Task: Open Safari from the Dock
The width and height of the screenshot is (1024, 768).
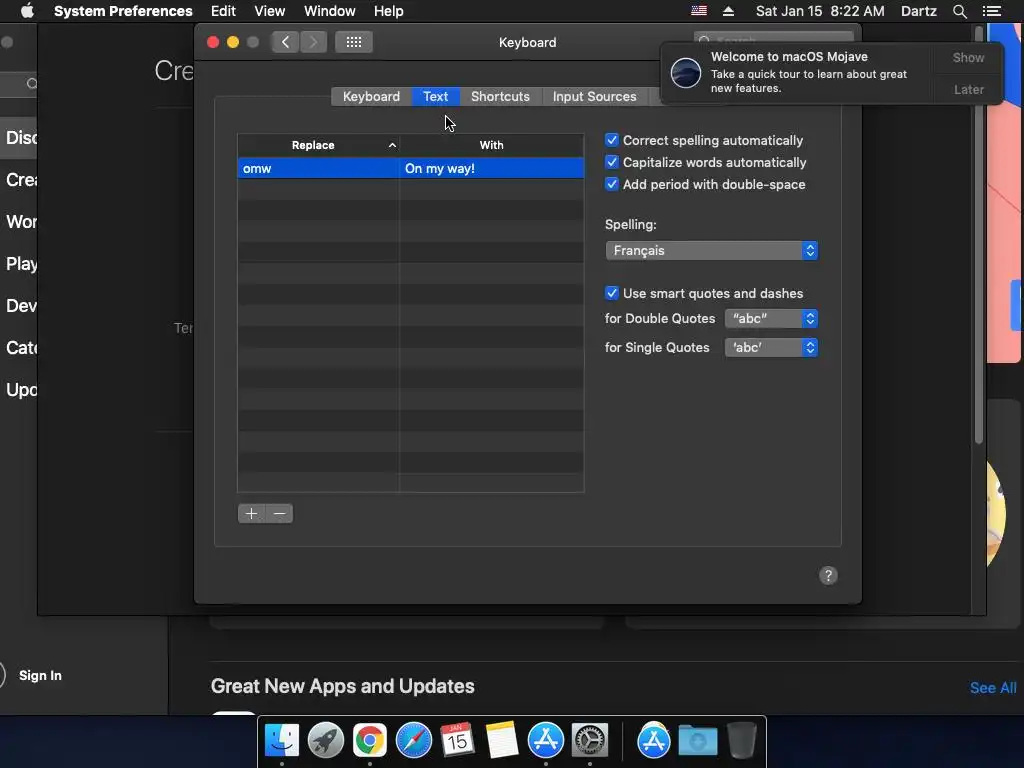Action: click(413, 741)
